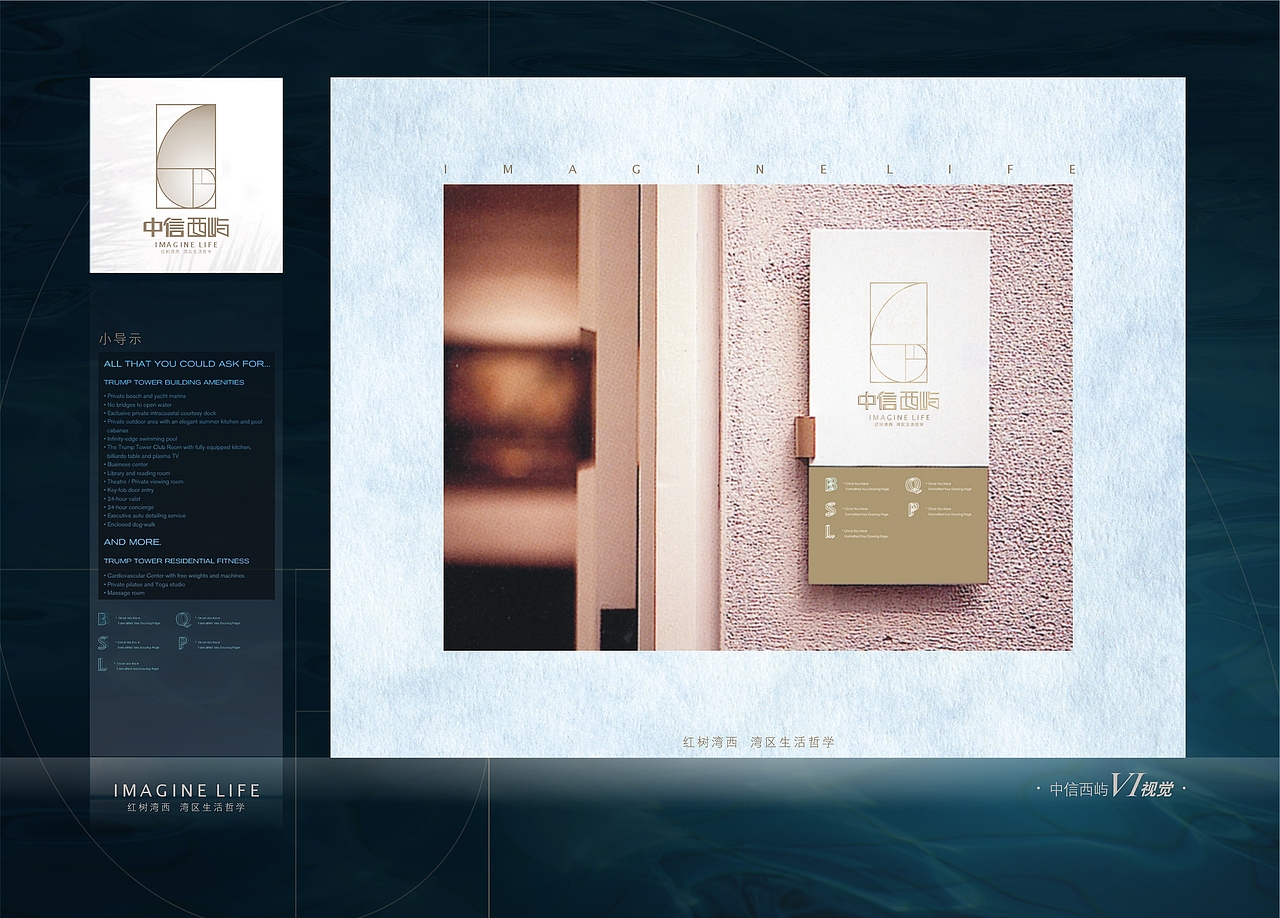Select 'Theatre / Private viewing room' bullet
The width and height of the screenshot is (1280, 918).
(144, 482)
